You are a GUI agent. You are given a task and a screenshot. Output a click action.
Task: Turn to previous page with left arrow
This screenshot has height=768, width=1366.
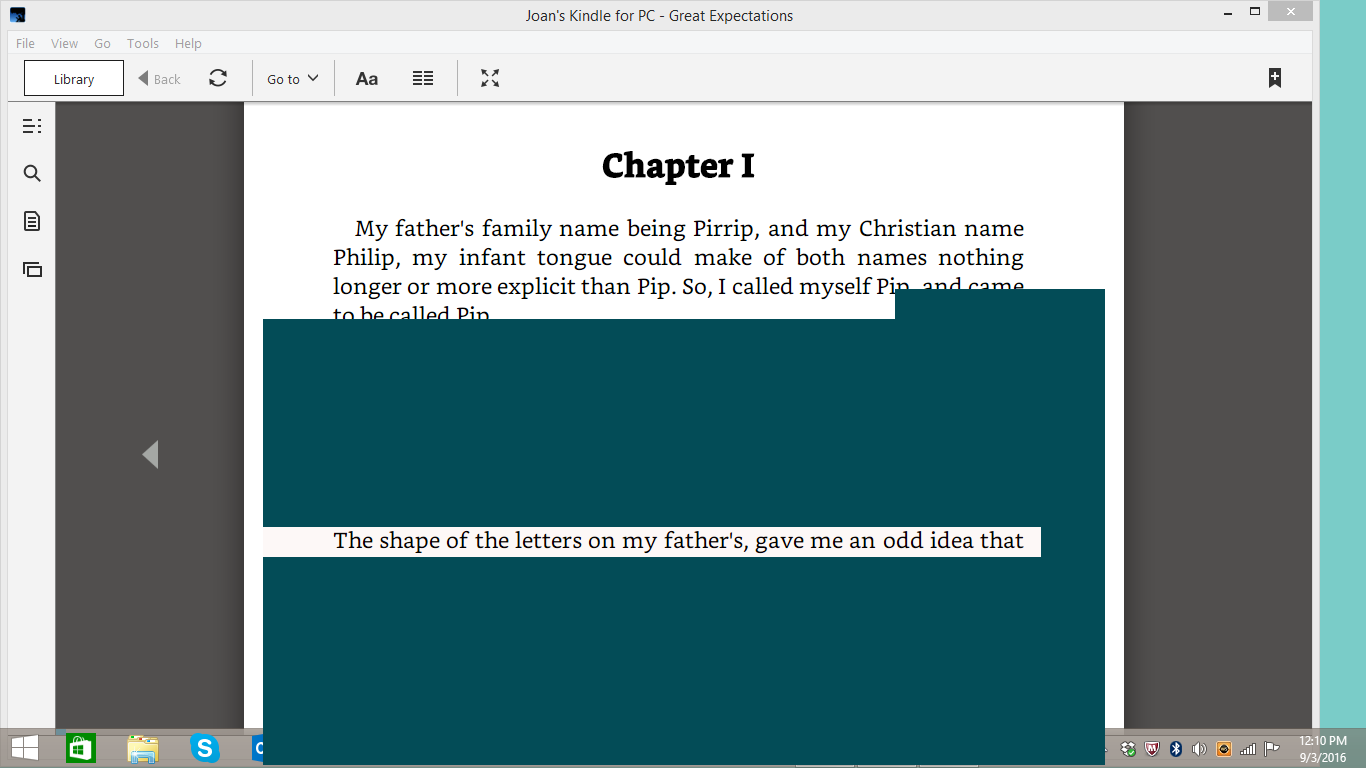coord(150,454)
